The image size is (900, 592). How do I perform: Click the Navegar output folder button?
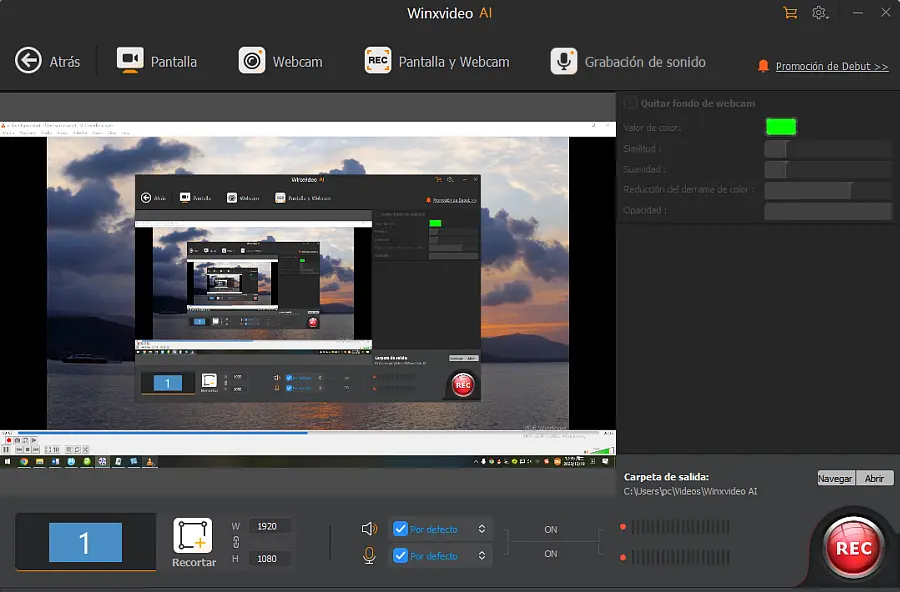[836, 478]
